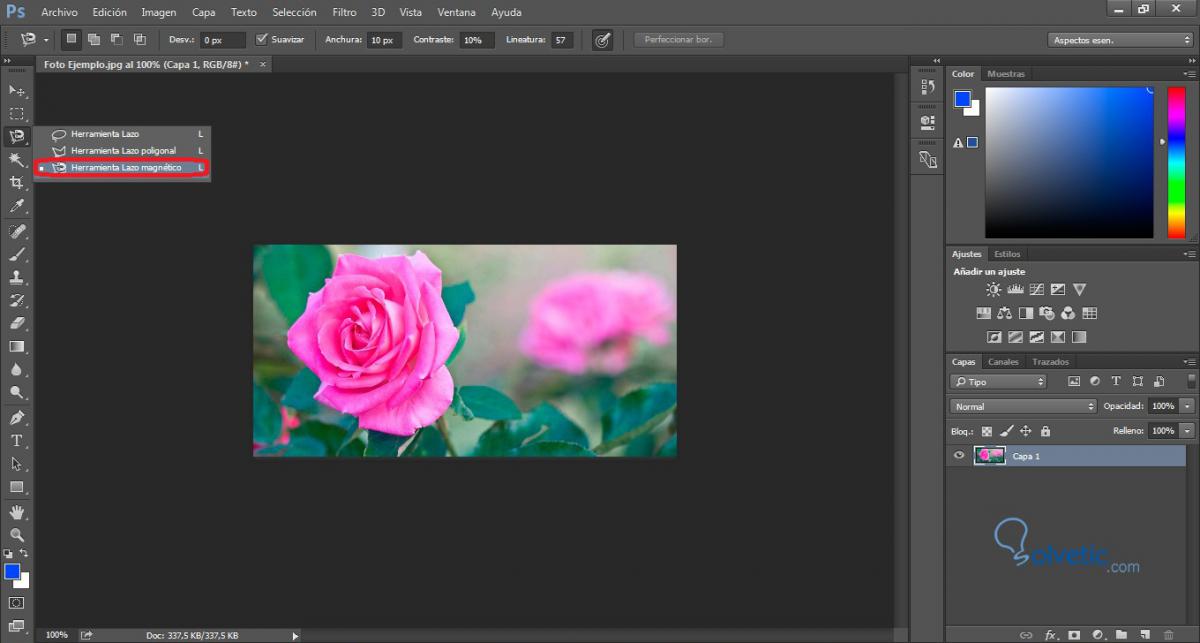Open the Aspectos esen. workspace dropdown
1200x643 pixels.
click(1120, 40)
